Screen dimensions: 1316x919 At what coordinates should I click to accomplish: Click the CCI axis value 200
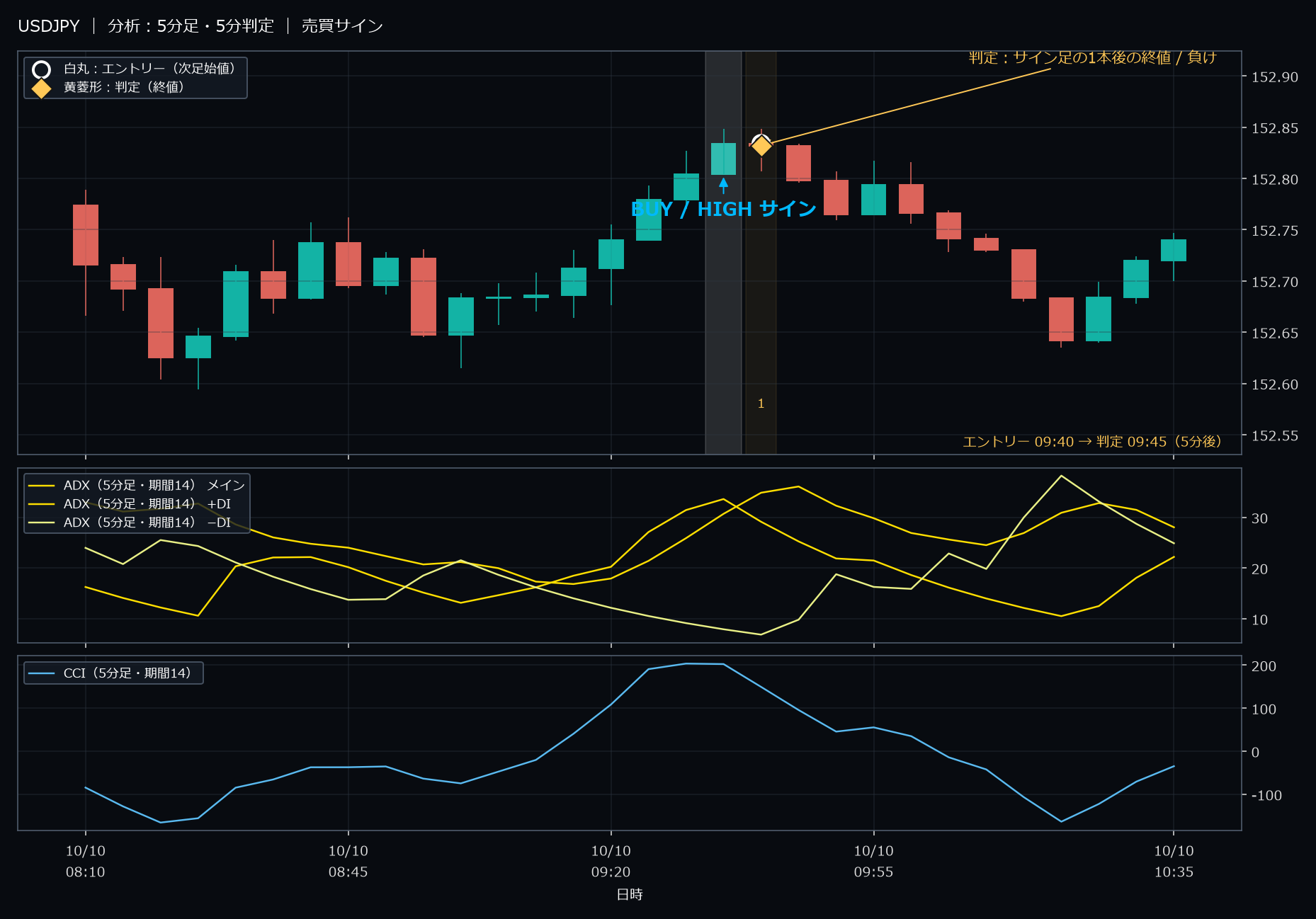pos(1264,666)
